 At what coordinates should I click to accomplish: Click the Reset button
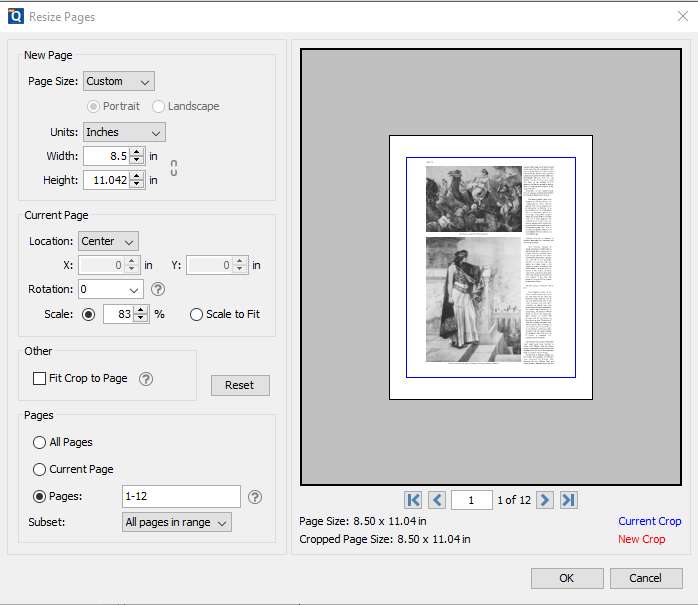coord(240,385)
